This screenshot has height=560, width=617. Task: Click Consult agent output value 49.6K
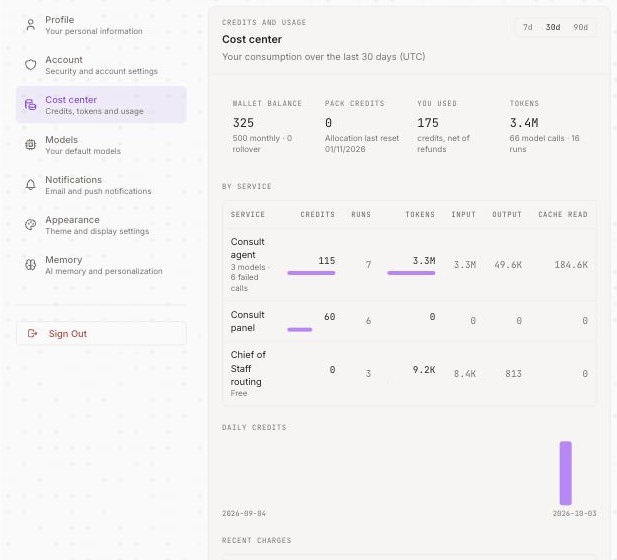click(508, 265)
